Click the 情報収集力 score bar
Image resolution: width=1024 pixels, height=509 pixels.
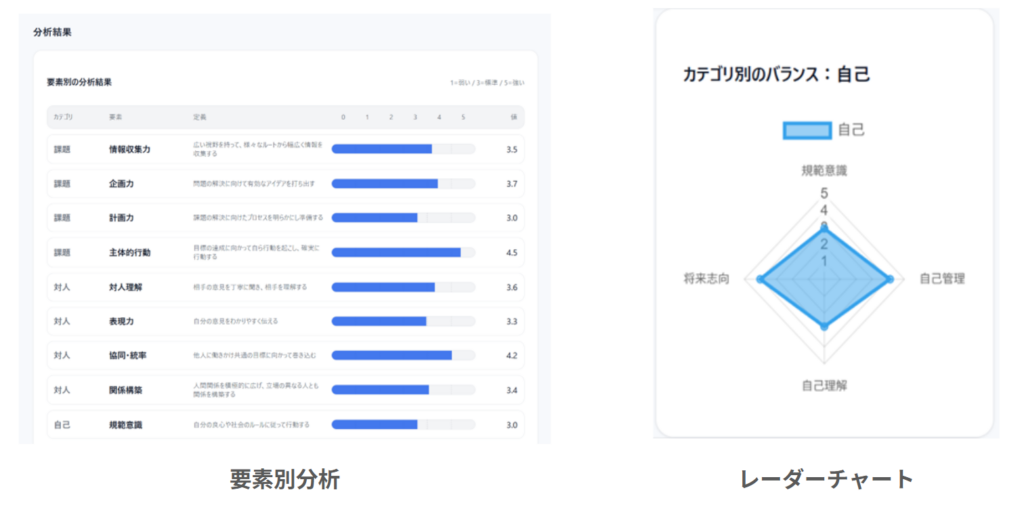click(x=402, y=149)
